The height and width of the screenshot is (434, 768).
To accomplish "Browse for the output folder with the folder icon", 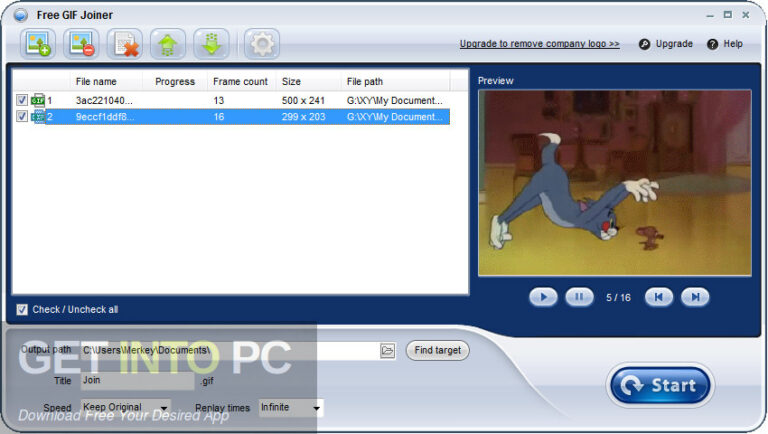I will coord(387,351).
